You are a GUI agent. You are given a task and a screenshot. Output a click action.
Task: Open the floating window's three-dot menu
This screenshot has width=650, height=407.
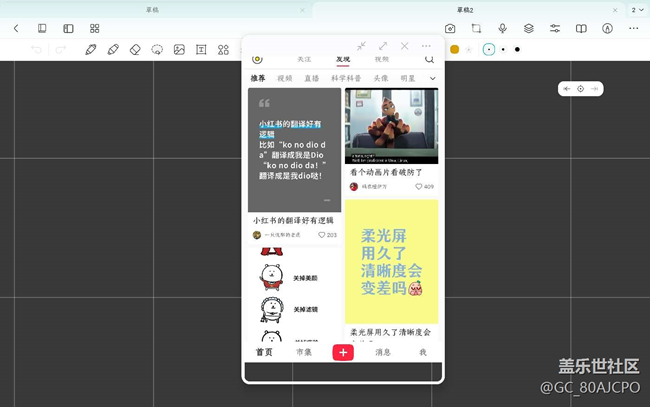[426, 46]
